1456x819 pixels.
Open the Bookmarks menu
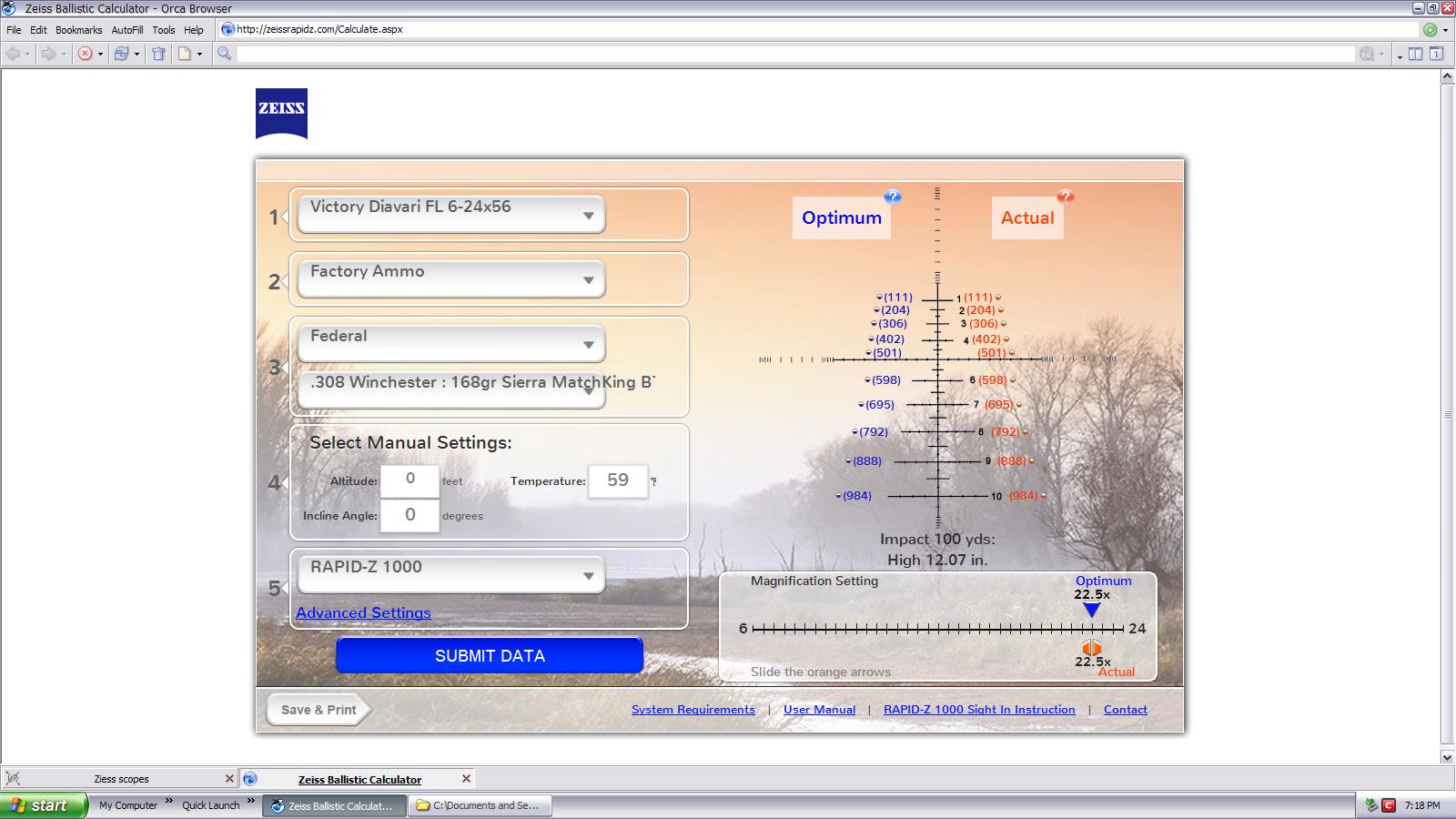(x=78, y=30)
